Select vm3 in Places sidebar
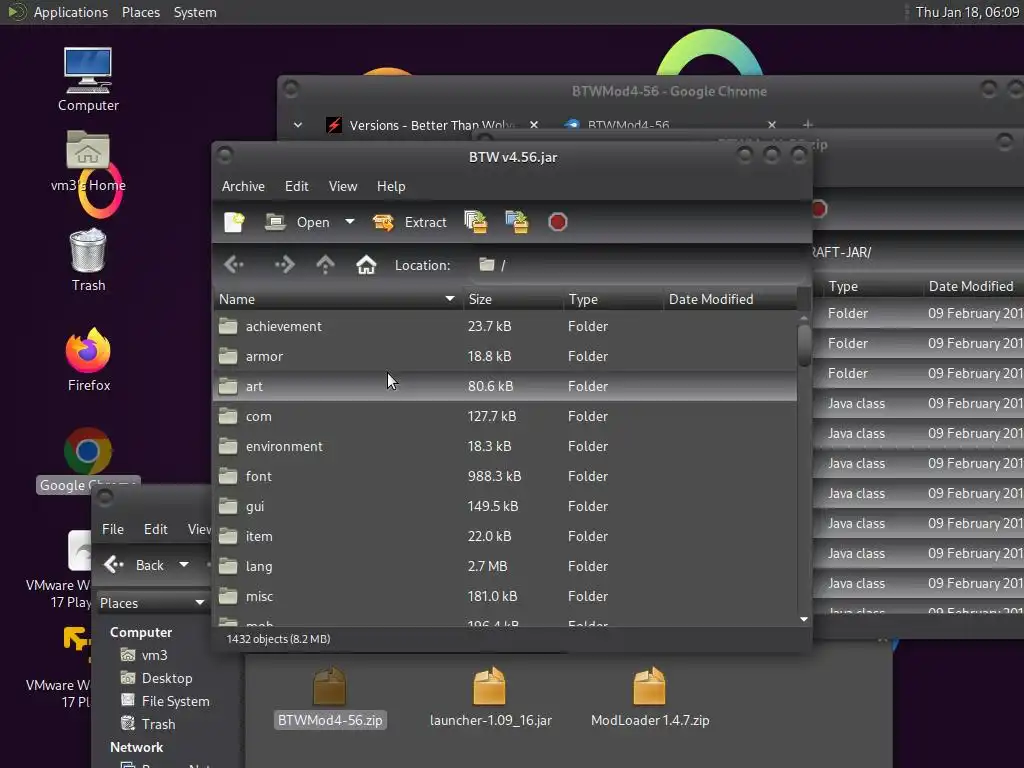 point(144,655)
